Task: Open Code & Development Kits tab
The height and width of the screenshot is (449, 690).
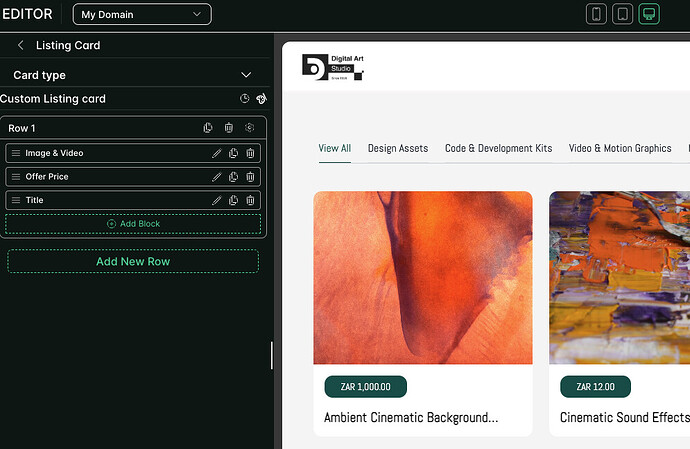Action: [x=498, y=148]
